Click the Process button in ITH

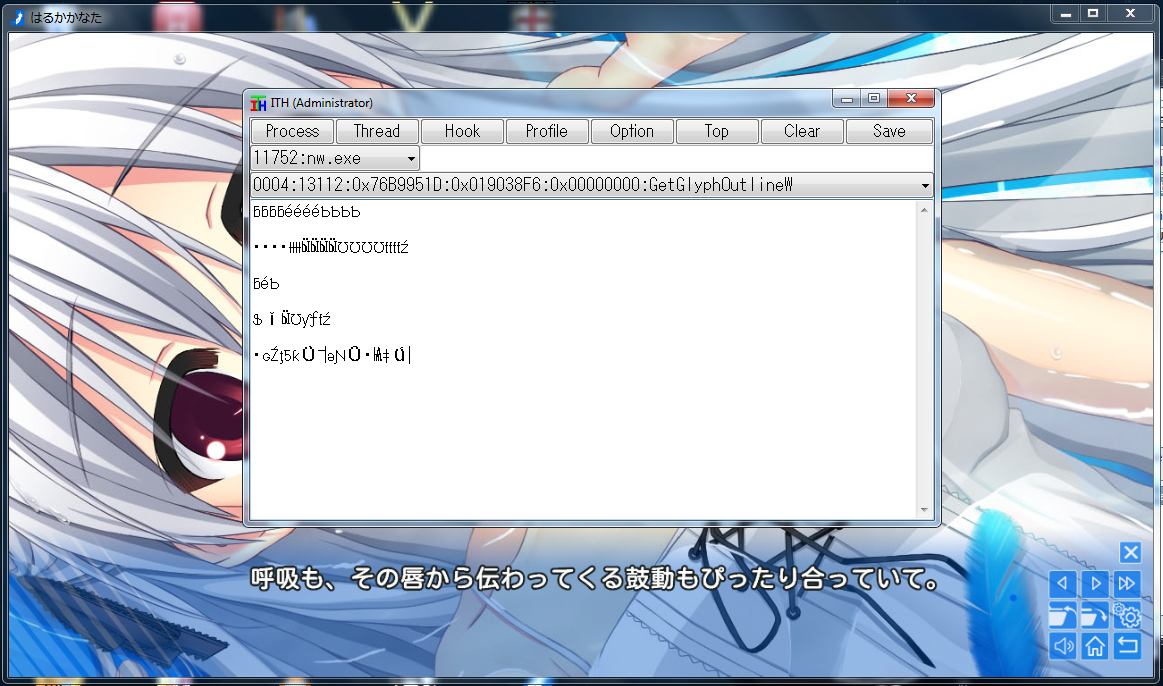292,131
